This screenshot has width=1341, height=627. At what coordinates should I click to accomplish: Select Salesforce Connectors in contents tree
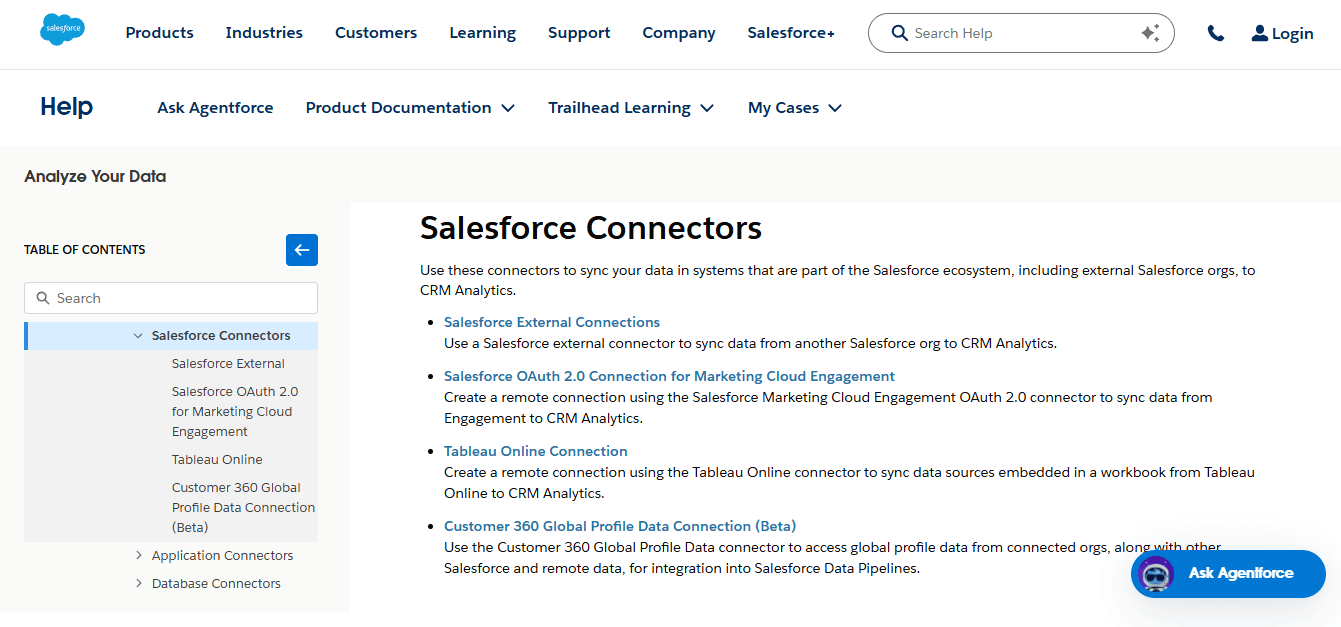click(221, 336)
